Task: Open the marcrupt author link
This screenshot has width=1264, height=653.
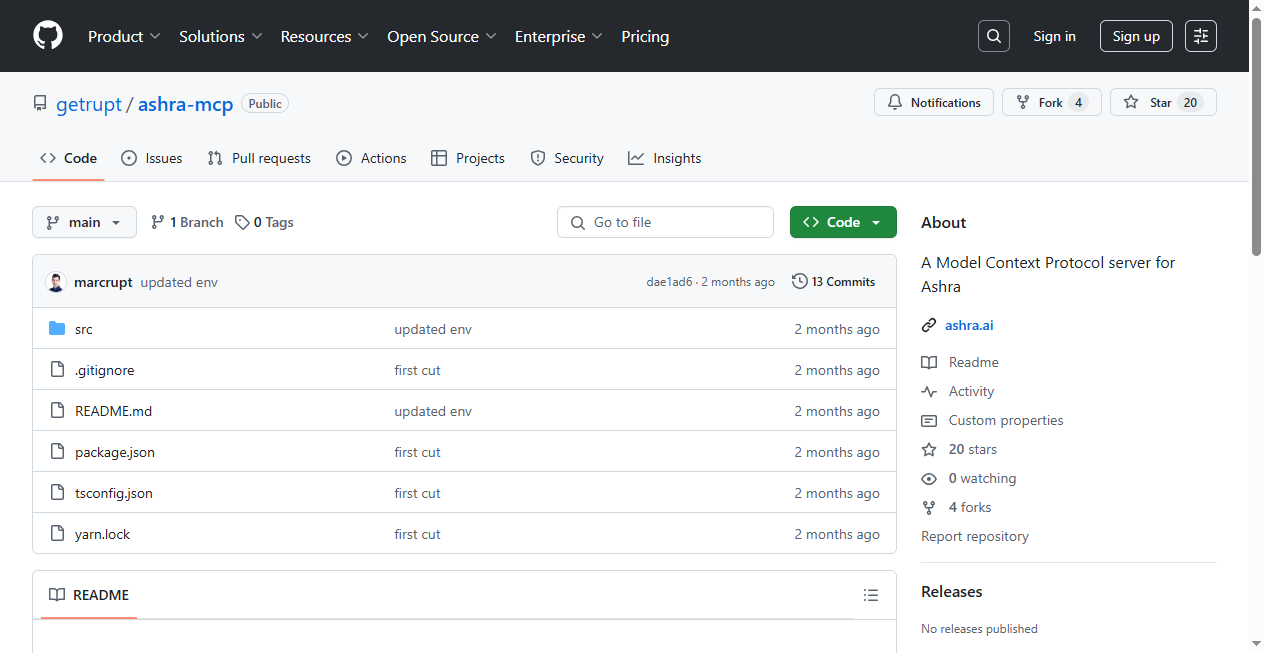Action: tap(103, 282)
